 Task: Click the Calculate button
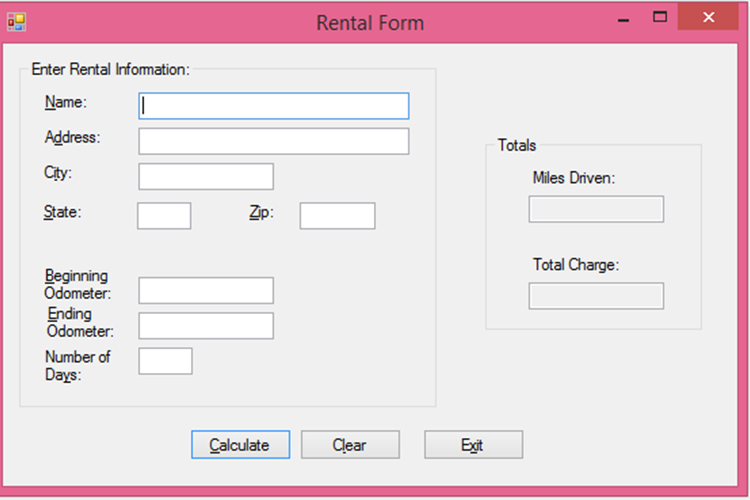click(241, 444)
